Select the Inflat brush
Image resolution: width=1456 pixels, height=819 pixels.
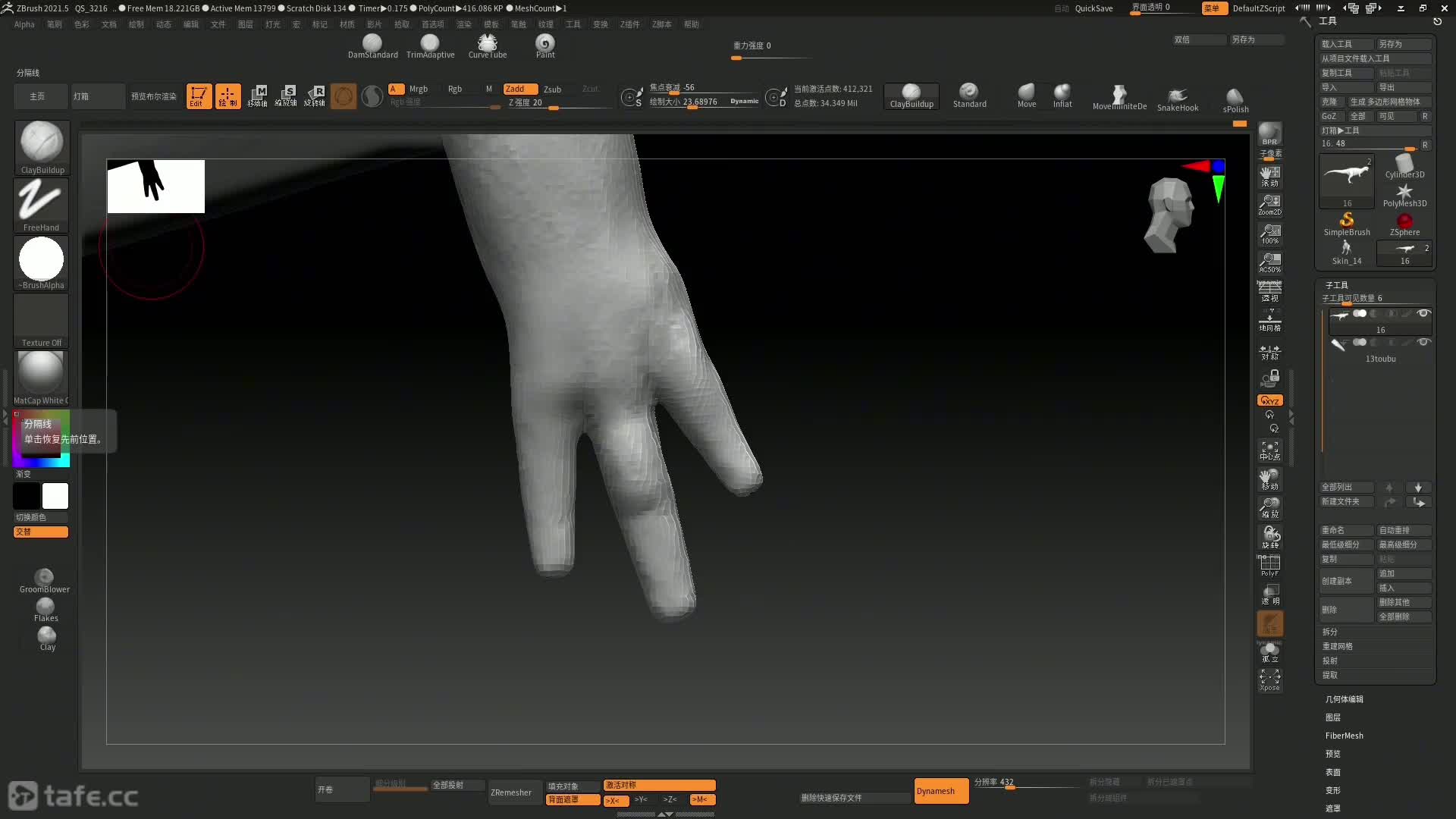1062,96
